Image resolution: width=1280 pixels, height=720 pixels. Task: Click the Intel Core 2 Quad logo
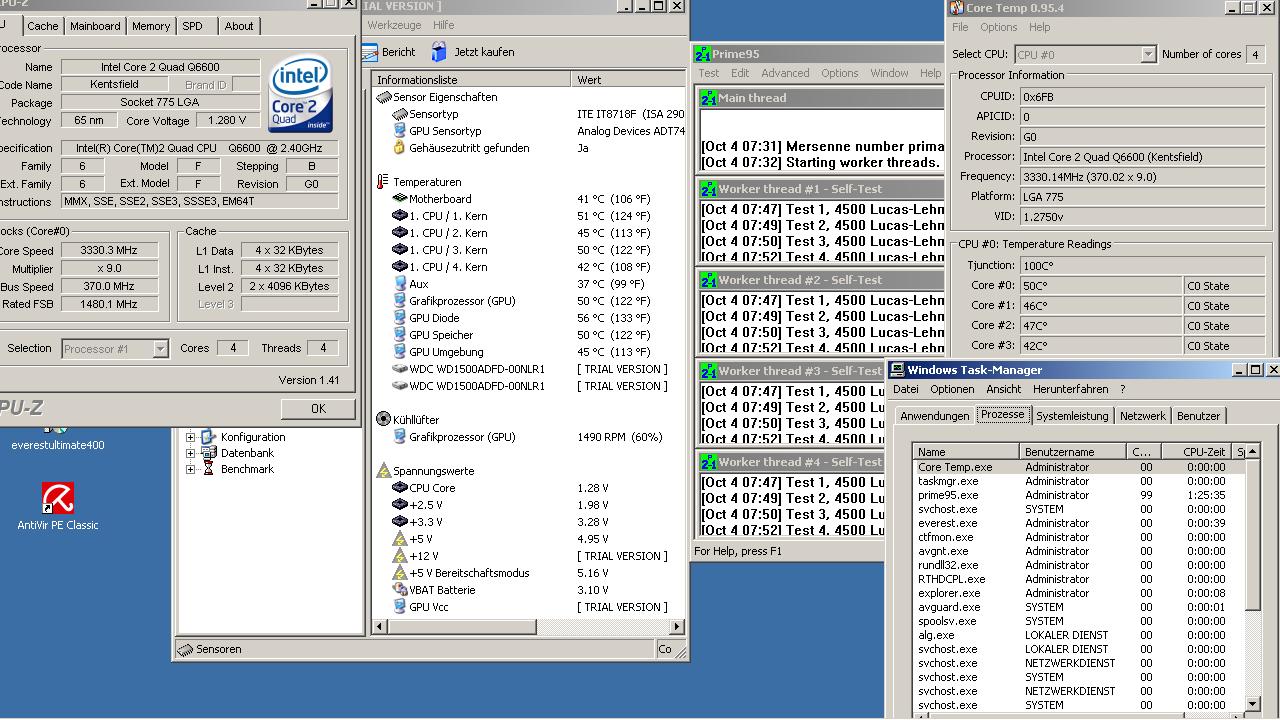300,94
